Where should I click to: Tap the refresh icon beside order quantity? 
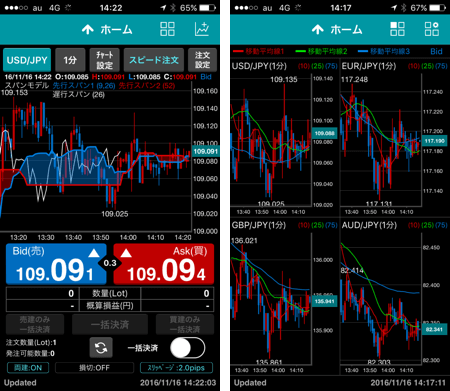[101, 348]
